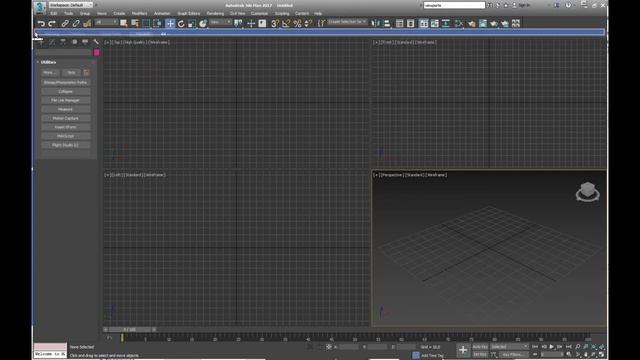Open the Layer Explorer toggle icon
The height and width of the screenshot is (360, 640).
tap(411, 23)
